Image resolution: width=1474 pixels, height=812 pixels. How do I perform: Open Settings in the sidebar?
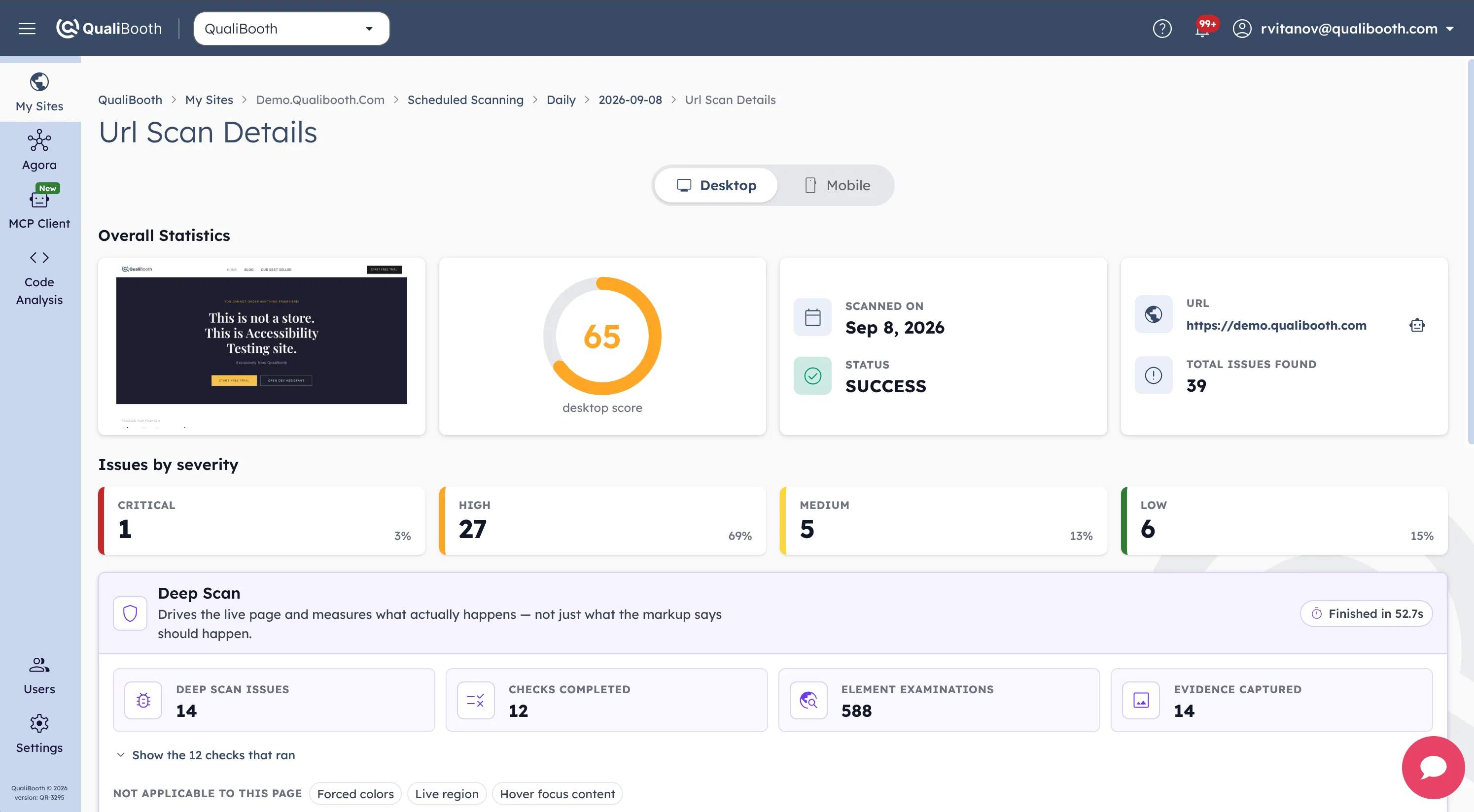click(x=39, y=734)
